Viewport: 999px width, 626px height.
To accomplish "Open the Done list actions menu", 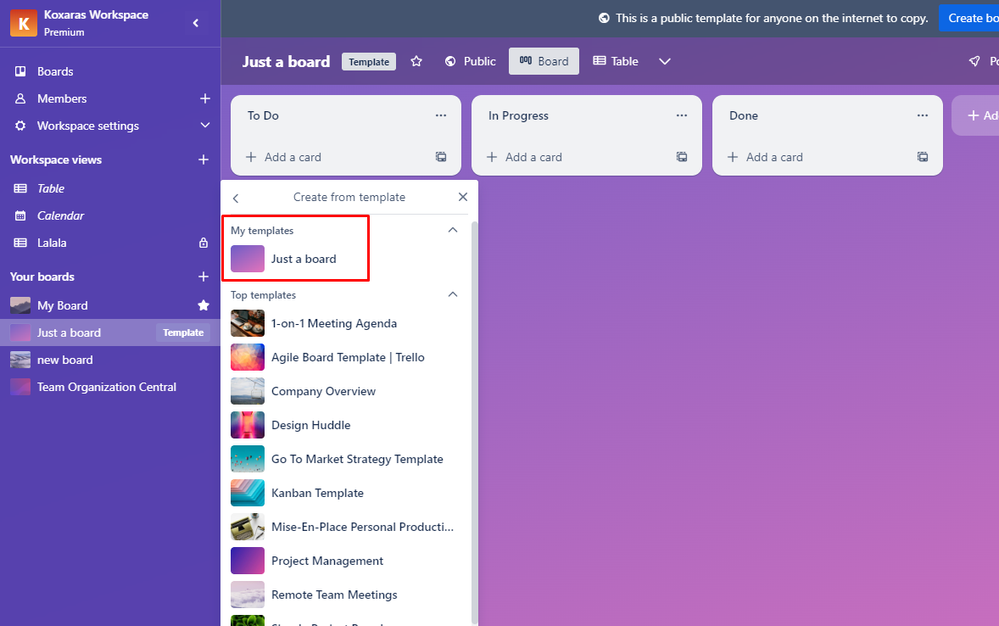I will [x=923, y=115].
